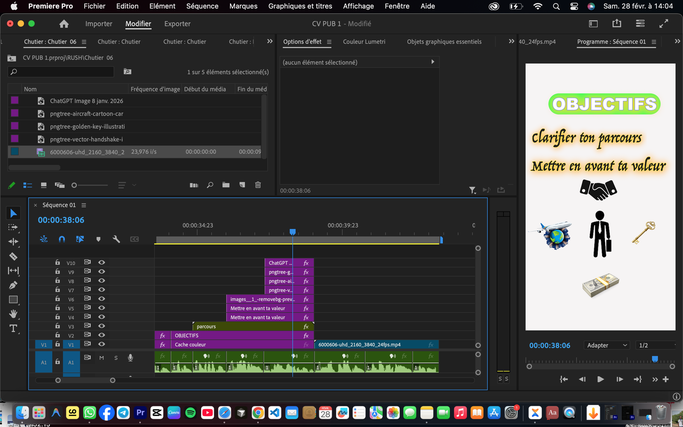Hide track V10 with its eye icon
The width and height of the screenshot is (683, 427).
101,263
